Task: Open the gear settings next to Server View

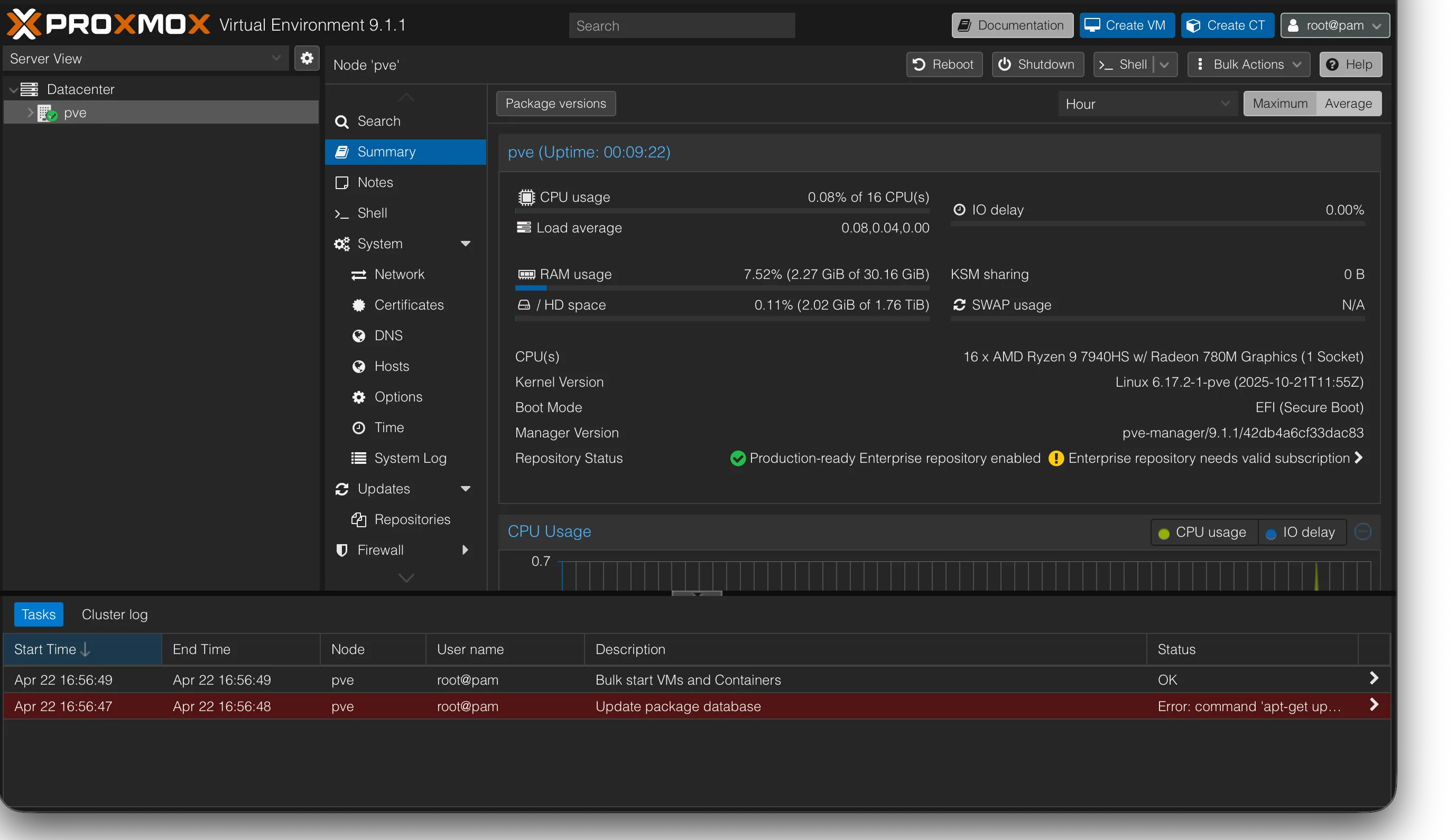Action: pos(307,58)
